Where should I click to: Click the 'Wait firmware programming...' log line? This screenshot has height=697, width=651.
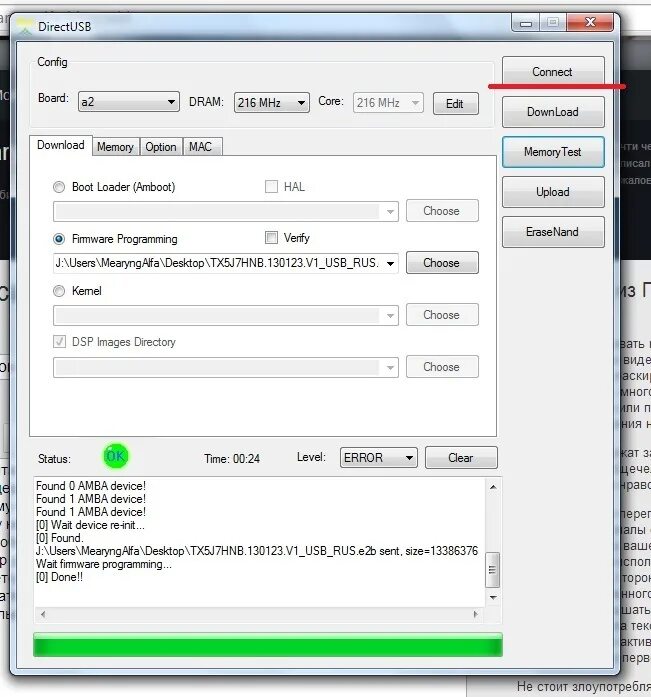pyautogui.click(x=104, y=564)
